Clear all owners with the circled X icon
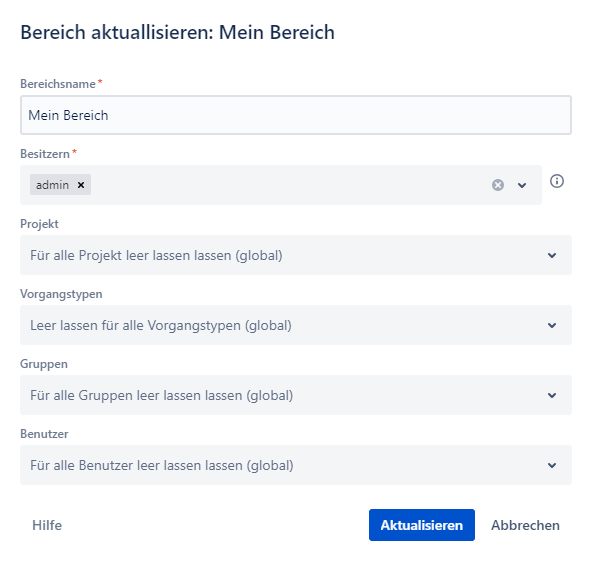 point(498,185)
